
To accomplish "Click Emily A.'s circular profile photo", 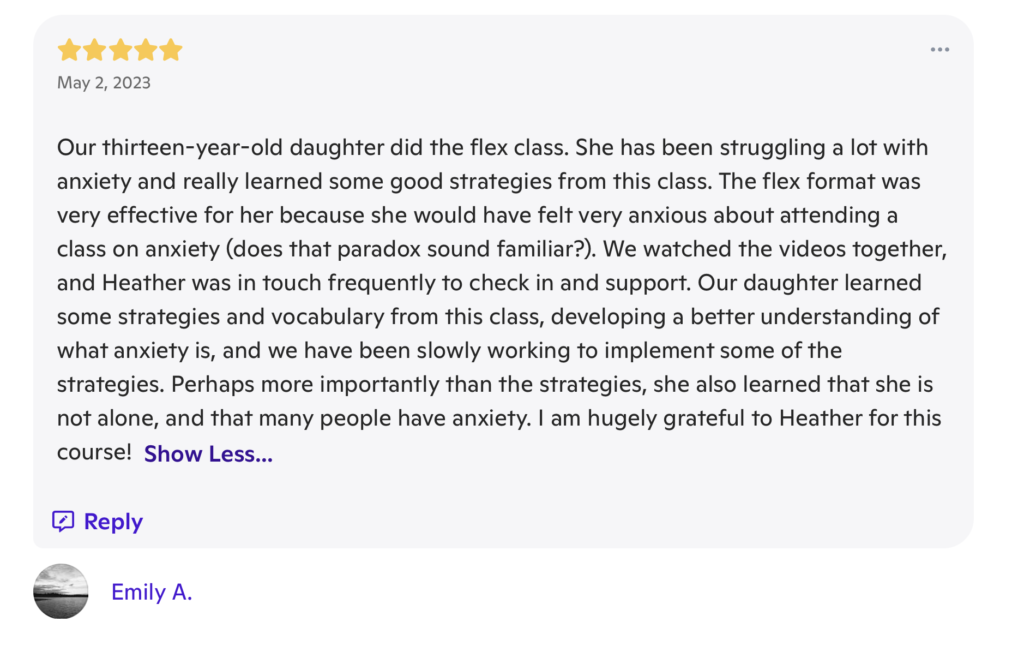I will pyautogui.click(x=61, y=592).
